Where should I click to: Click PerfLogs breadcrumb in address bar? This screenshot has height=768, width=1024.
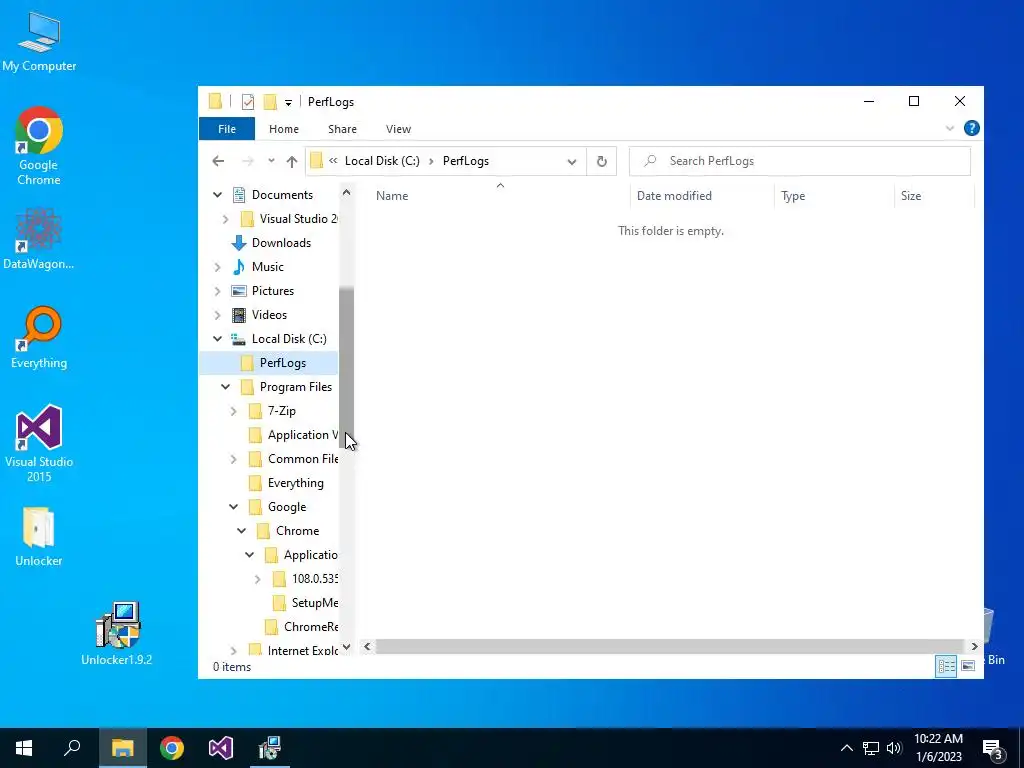click(x=466, y=161)
